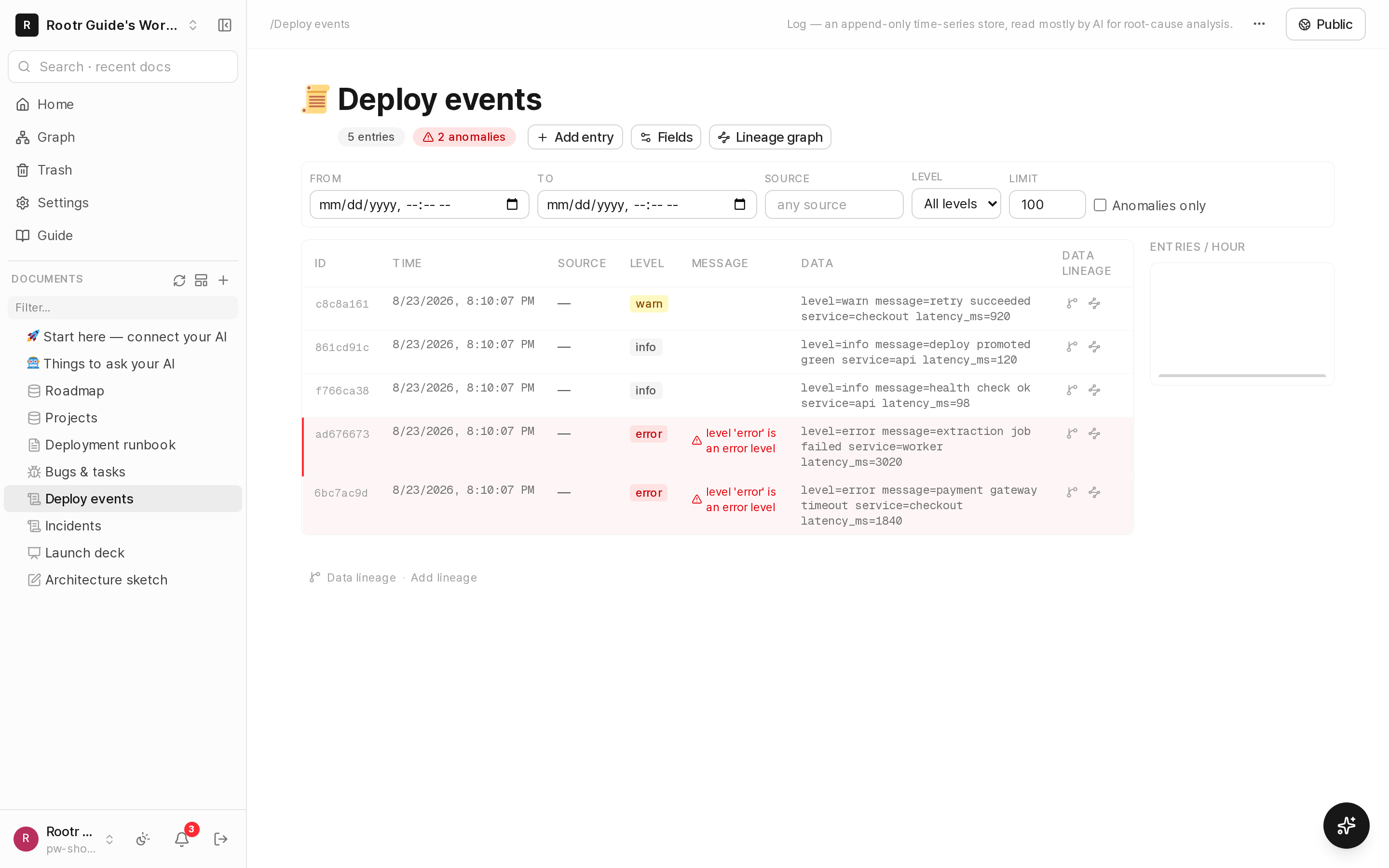This screenshot has width=1389, height=868.
Task: Click the sign out icon
Action: point(220,839)
